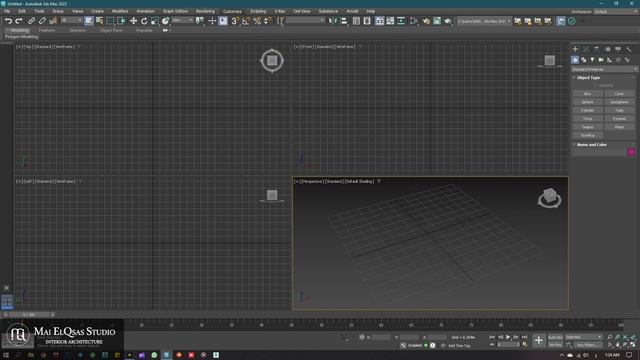Open the Rendering menu

point(205,11)
